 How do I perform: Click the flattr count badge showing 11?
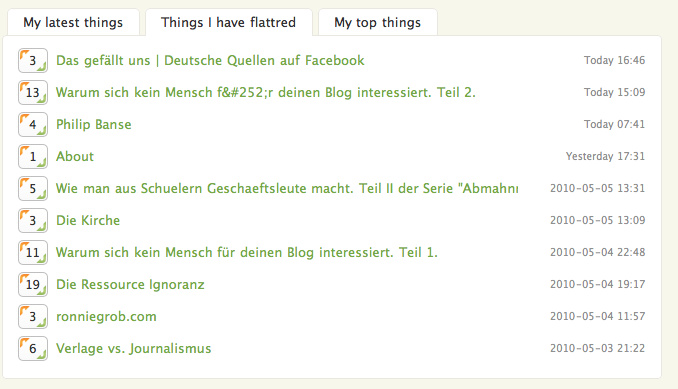33,252
